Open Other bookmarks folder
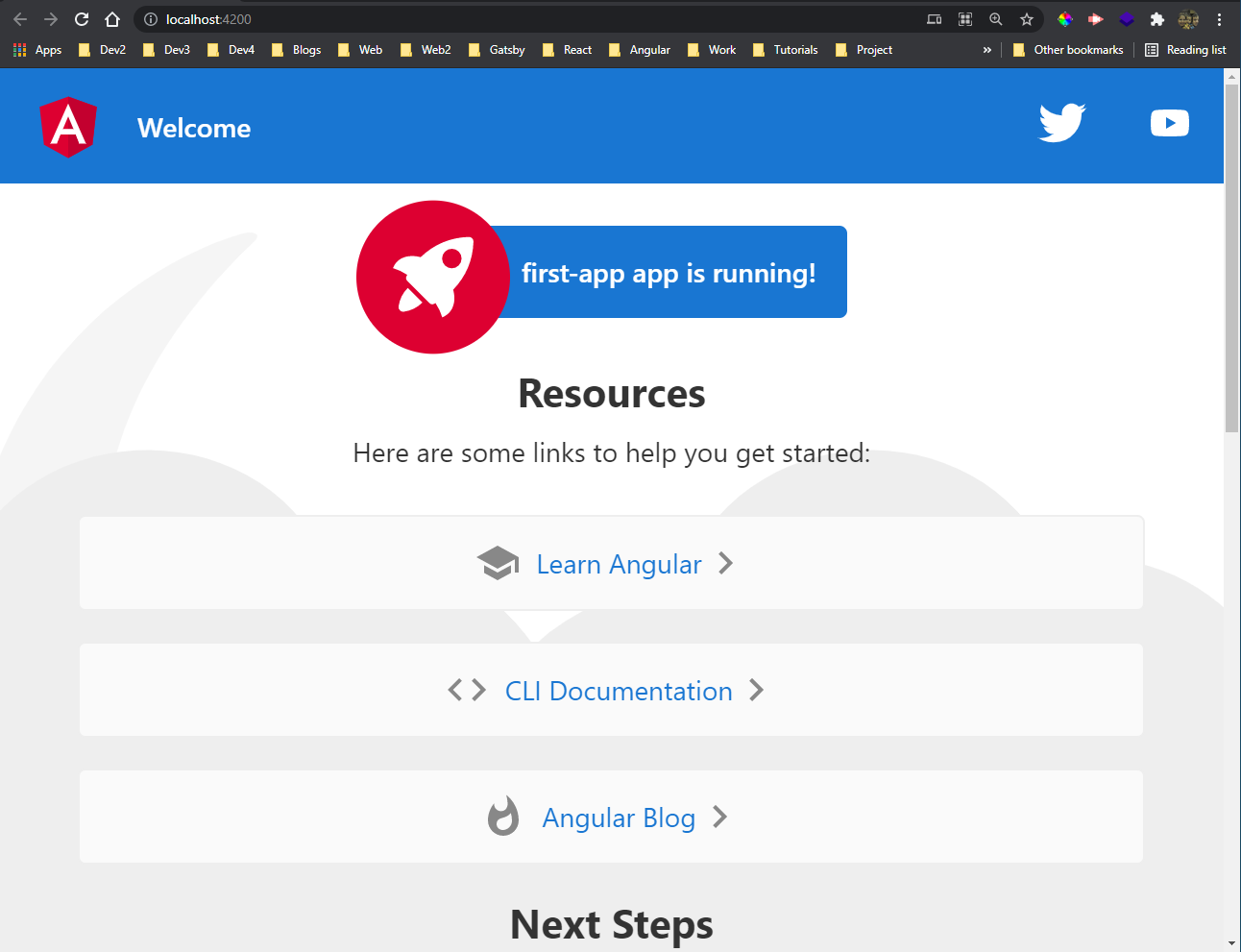Viewport: 1241px width, 952px height. click(1068, 50)
